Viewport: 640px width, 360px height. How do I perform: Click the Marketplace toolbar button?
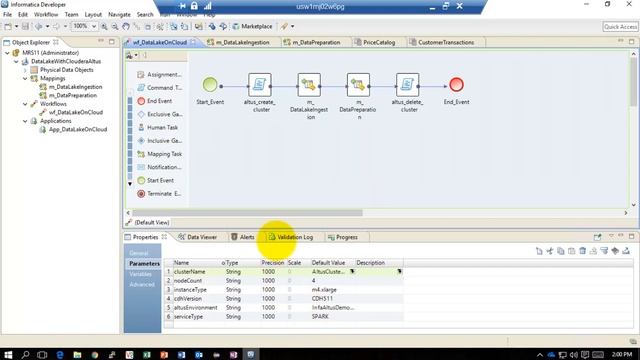(252, 27)
